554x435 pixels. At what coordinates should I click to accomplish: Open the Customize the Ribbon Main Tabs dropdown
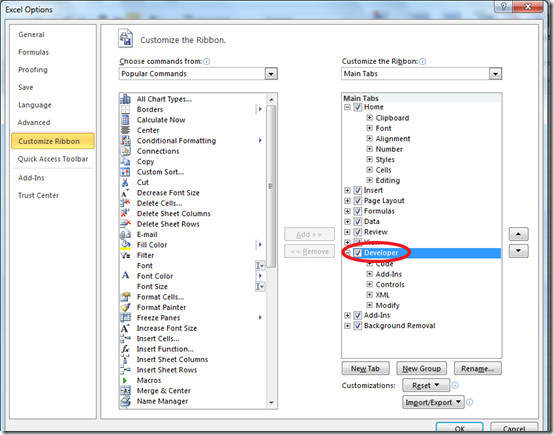495,74
